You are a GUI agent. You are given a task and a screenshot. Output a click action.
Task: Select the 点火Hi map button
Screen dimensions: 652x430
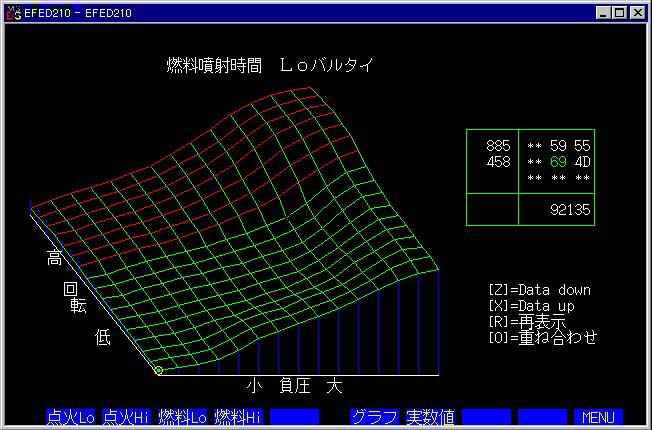pyautogui.click(x=127, y=416)
